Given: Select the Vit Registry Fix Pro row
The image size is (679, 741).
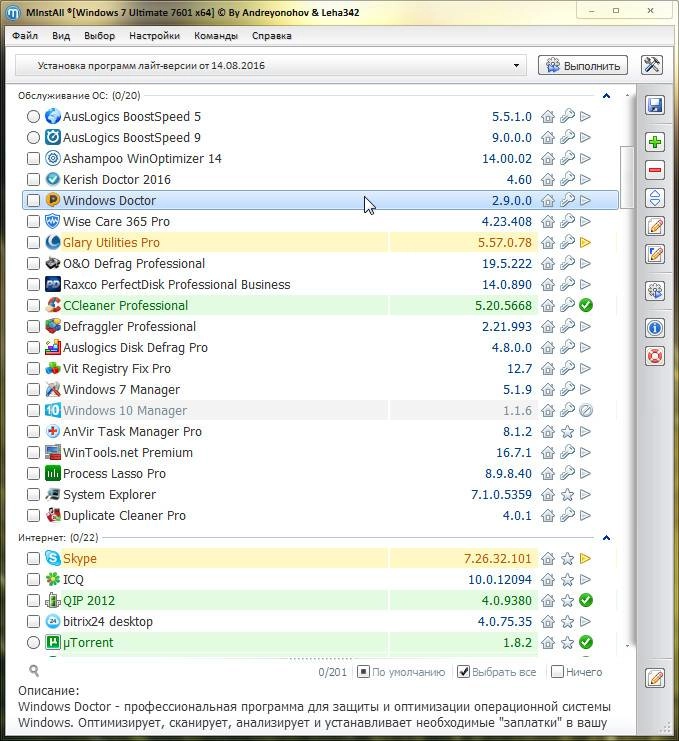Looking at the screenshot, I should coord(320,369).
